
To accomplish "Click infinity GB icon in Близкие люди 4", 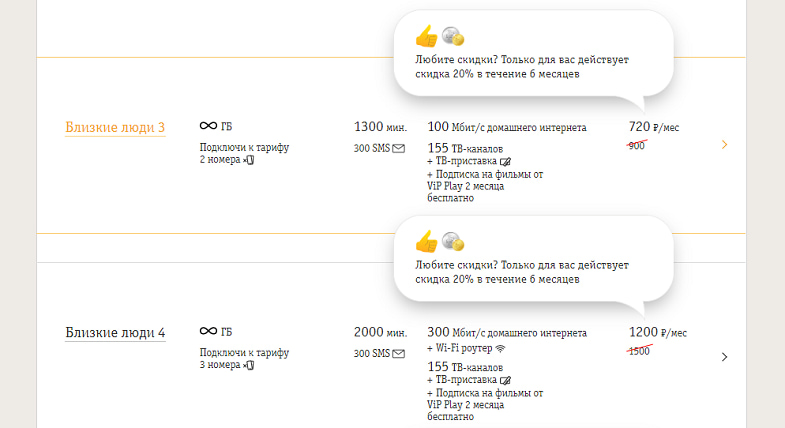I will [208, 331].
